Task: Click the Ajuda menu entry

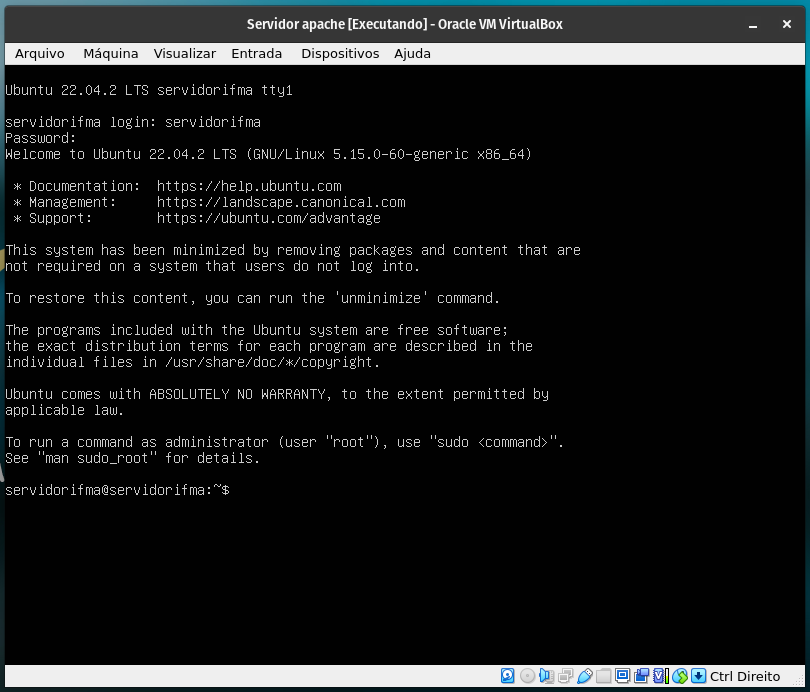Action: 412,54
